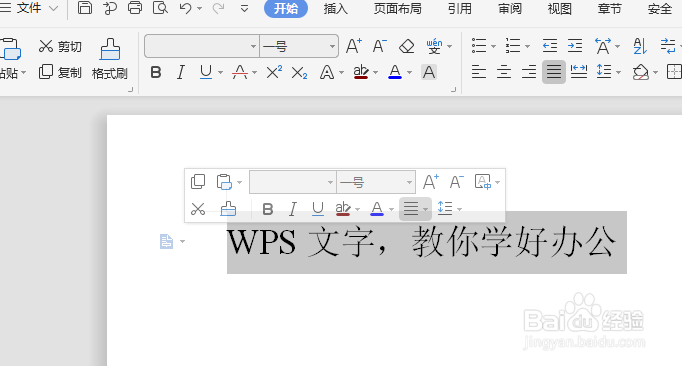Image resolution: width=682 pixels, height=366 pixels.
Task: Toggle Bold in the ribbon
Action: tap(156, 72)
